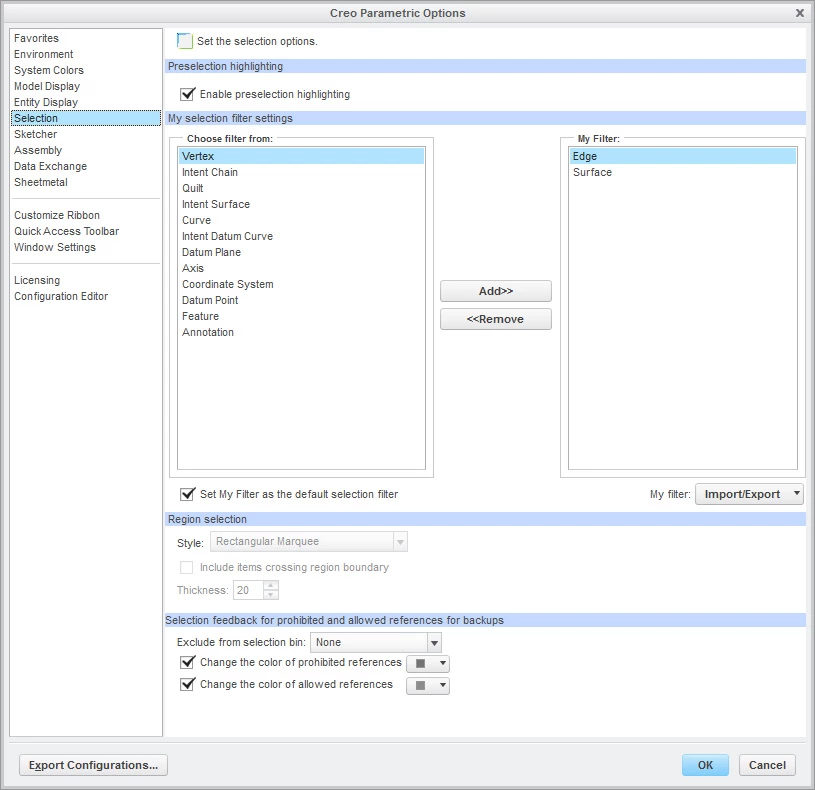Check Include items crossing region boundary
This screenshot has width=815, height=790.
pyautogui.click(x=186, y=567)
